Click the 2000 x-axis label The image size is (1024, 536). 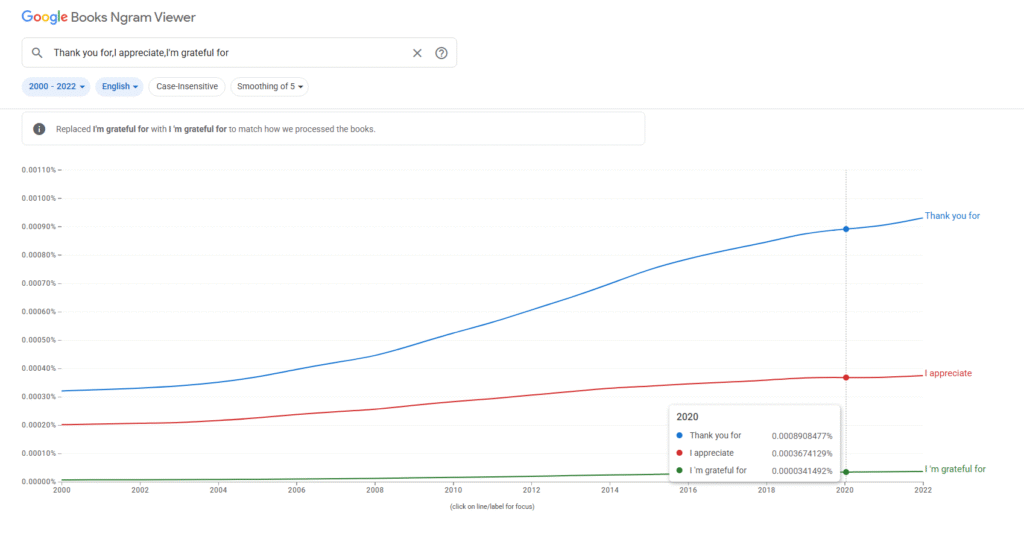(x=61, y=490)
